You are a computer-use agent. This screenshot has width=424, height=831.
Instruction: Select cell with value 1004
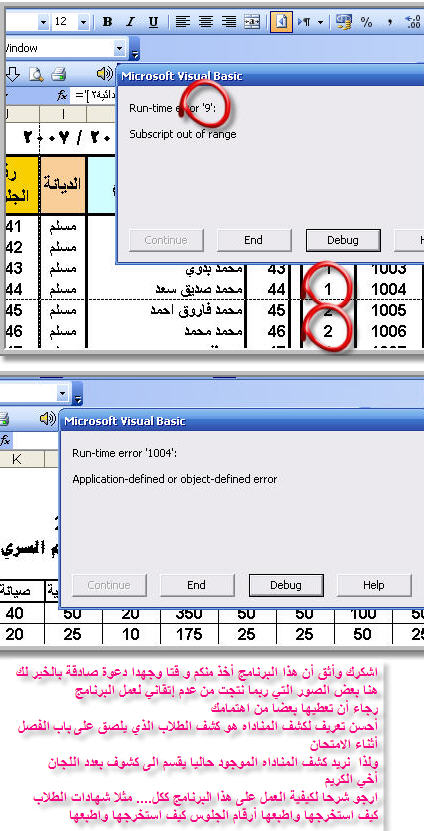click(389, 289)
